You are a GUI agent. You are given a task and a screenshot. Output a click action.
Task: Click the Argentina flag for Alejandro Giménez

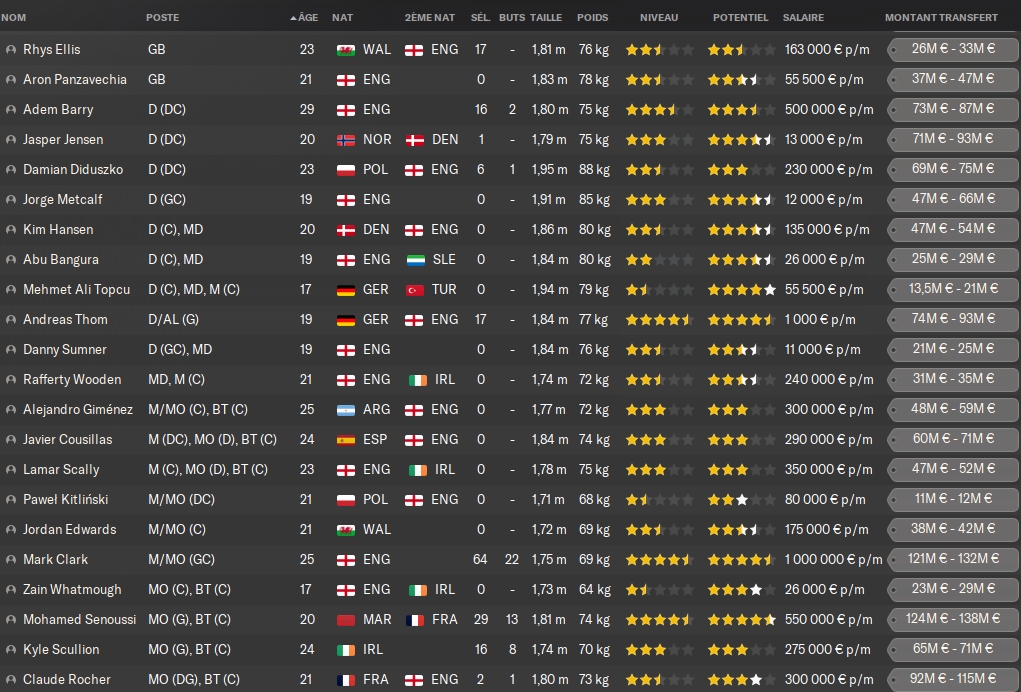click(x=347, y=409)
